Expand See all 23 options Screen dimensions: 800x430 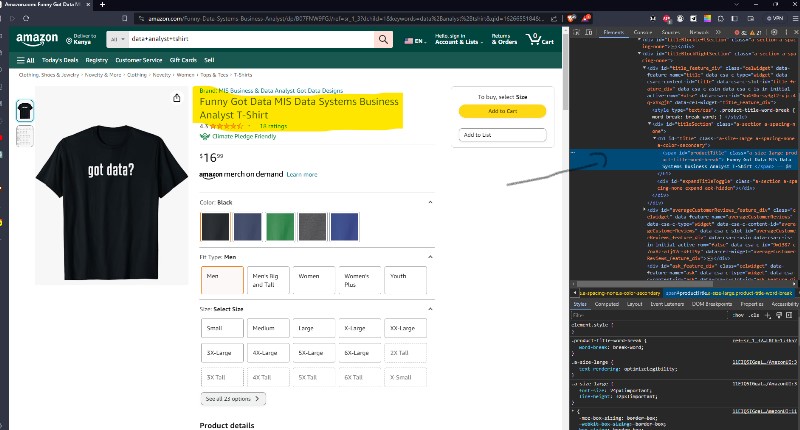(x=233, y=399)
